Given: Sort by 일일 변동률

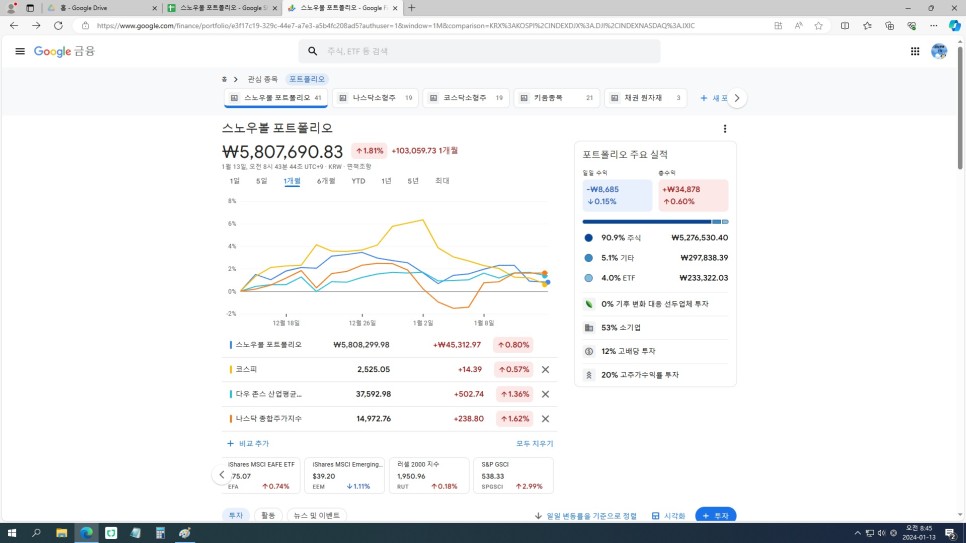Looking at the screenshot, I should [x=586, y=516].
